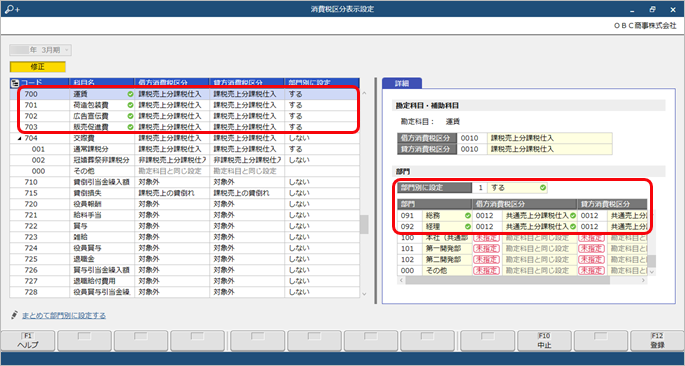Click the pencil icon beside まとめて部門別に設定する
Screen dimensions: 685x366
(x=15, y=315)
